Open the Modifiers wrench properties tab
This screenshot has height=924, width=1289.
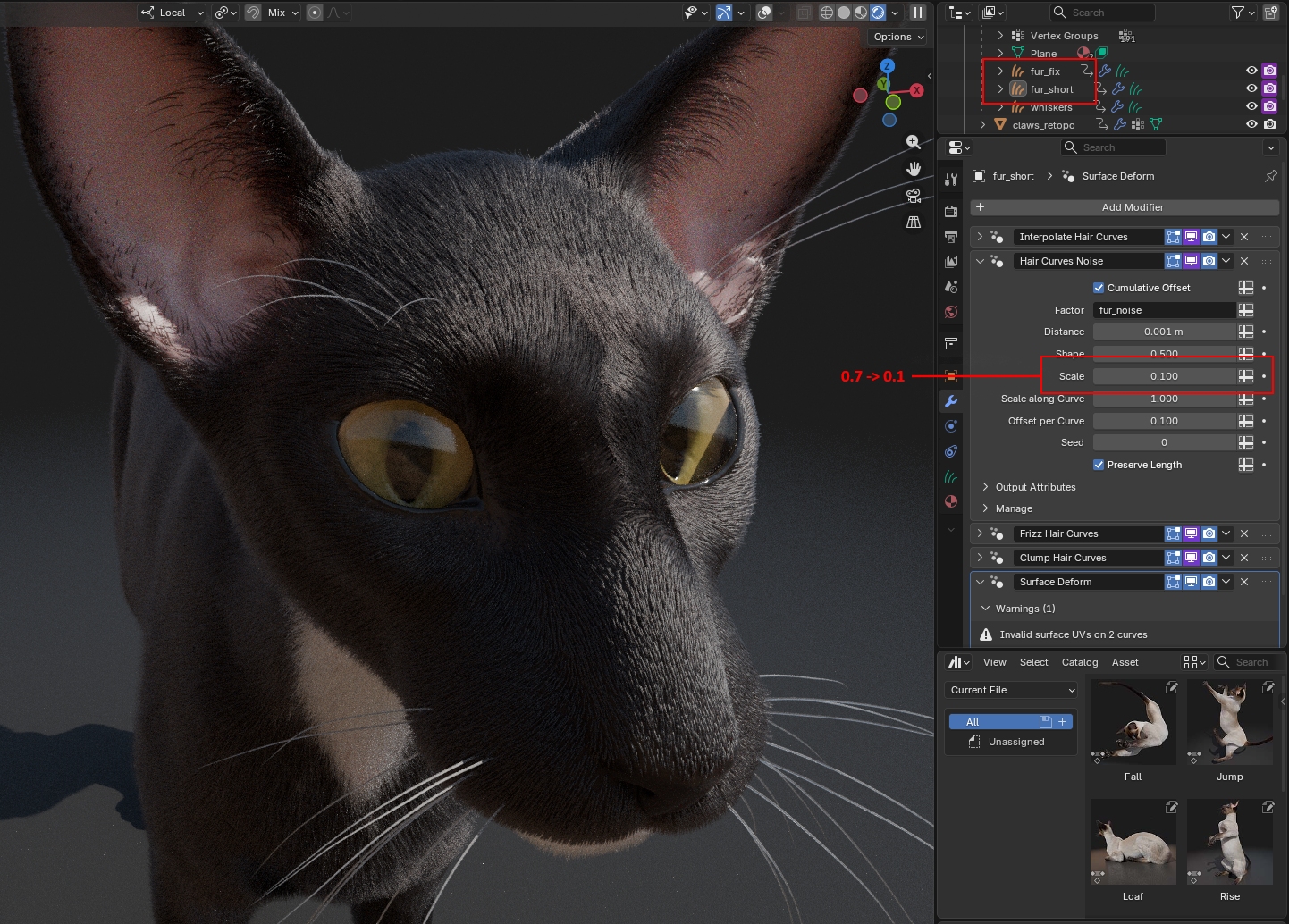tap(951, 401)
